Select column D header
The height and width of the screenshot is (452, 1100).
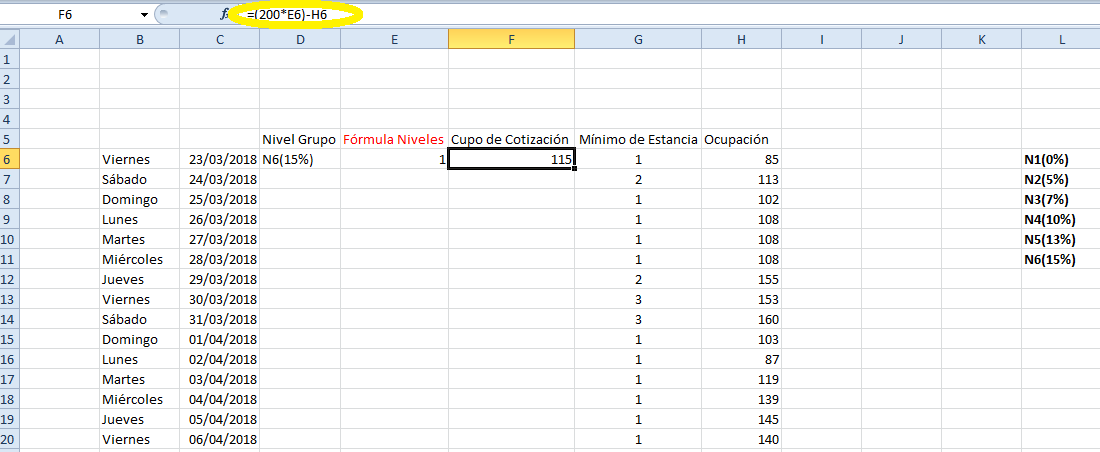300,39
